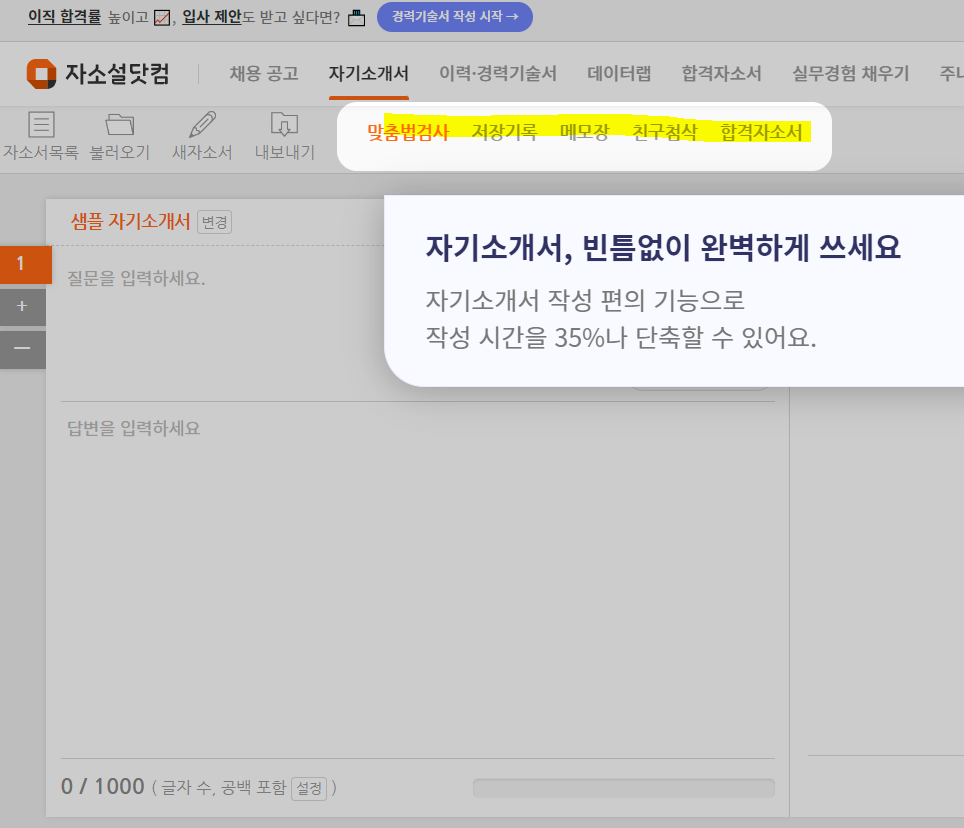The image size is (964, 828).
Task: Click 샘플 자기소개서 title
Action: point(130,221)
